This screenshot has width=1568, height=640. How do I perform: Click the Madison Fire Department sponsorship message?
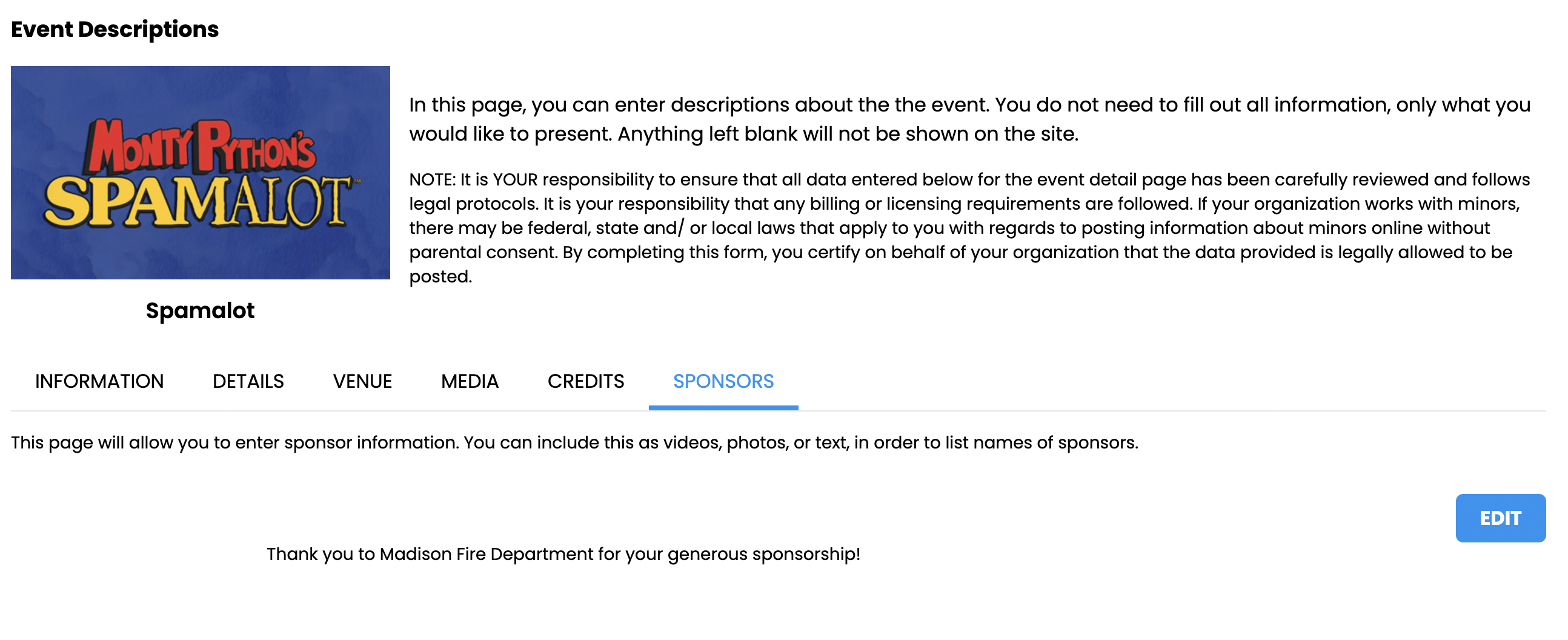click(x=563, y=554)
